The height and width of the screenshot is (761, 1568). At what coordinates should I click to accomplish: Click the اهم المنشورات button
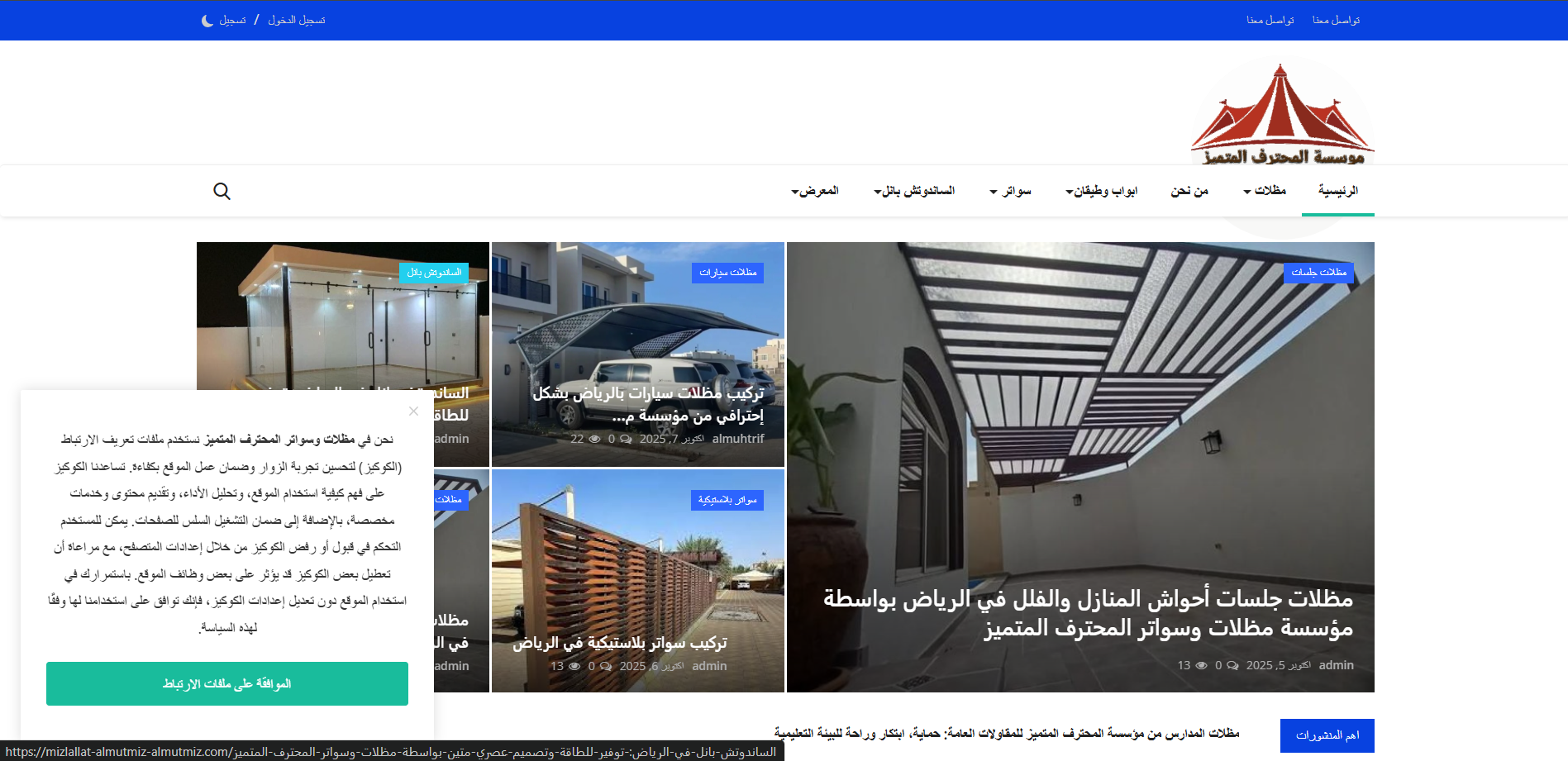[1327, 735]
